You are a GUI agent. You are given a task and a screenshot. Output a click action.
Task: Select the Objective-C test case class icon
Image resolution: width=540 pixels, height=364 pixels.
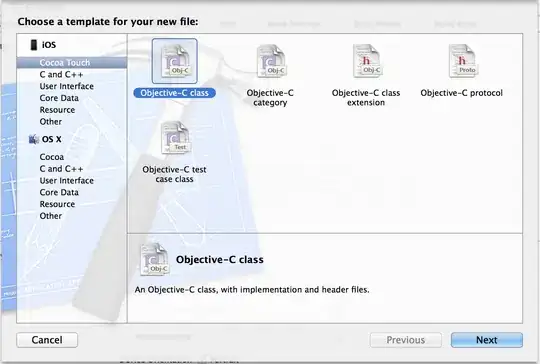click(175, 138)
